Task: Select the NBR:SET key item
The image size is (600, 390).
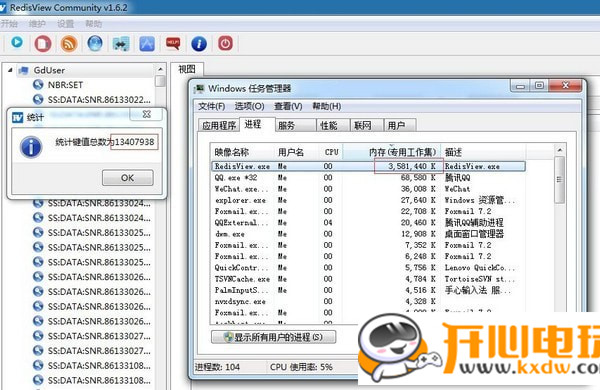Action: [x=65, y=85]
